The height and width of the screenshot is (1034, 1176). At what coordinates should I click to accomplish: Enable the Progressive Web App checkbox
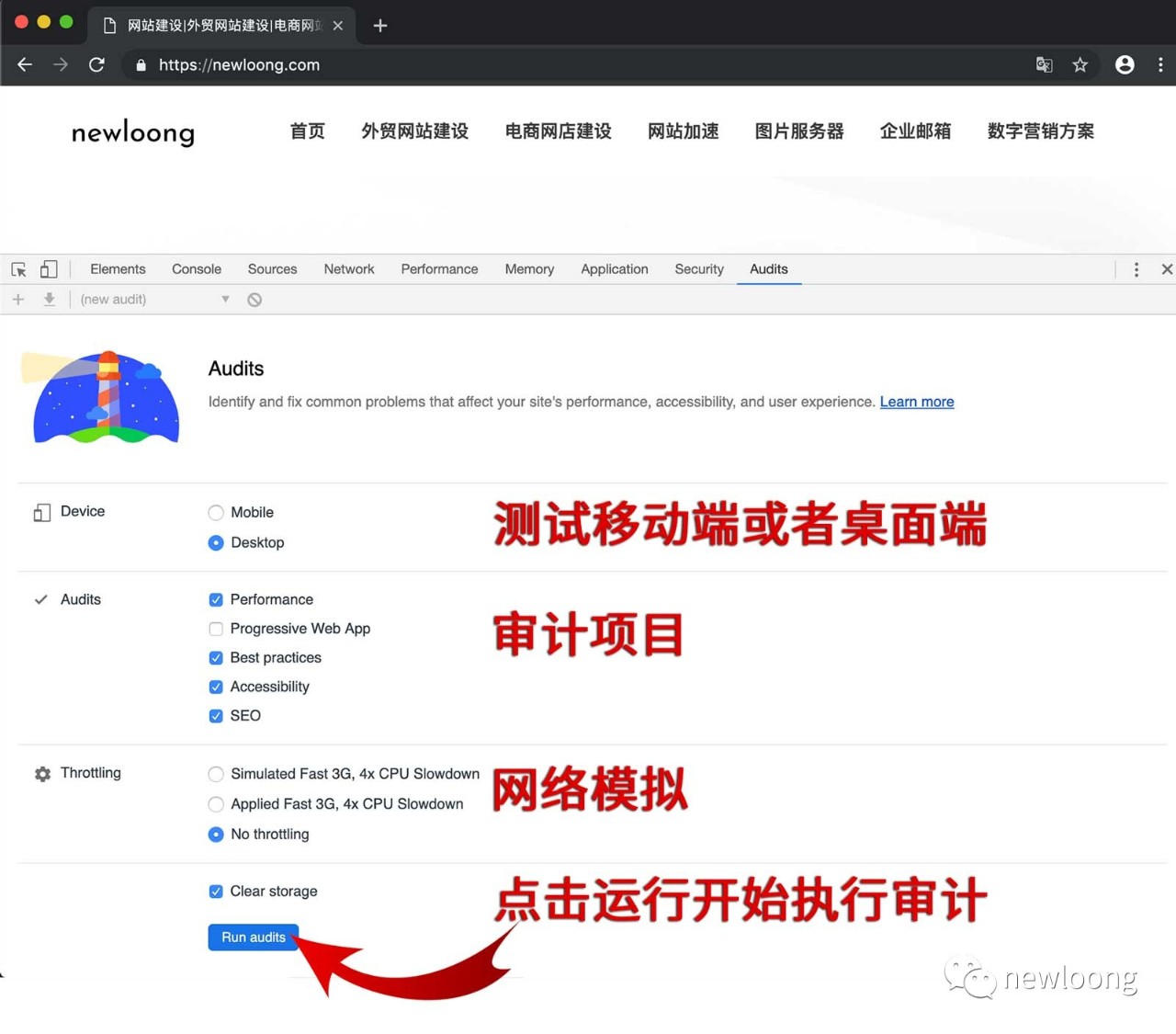[x=216, y=629]
